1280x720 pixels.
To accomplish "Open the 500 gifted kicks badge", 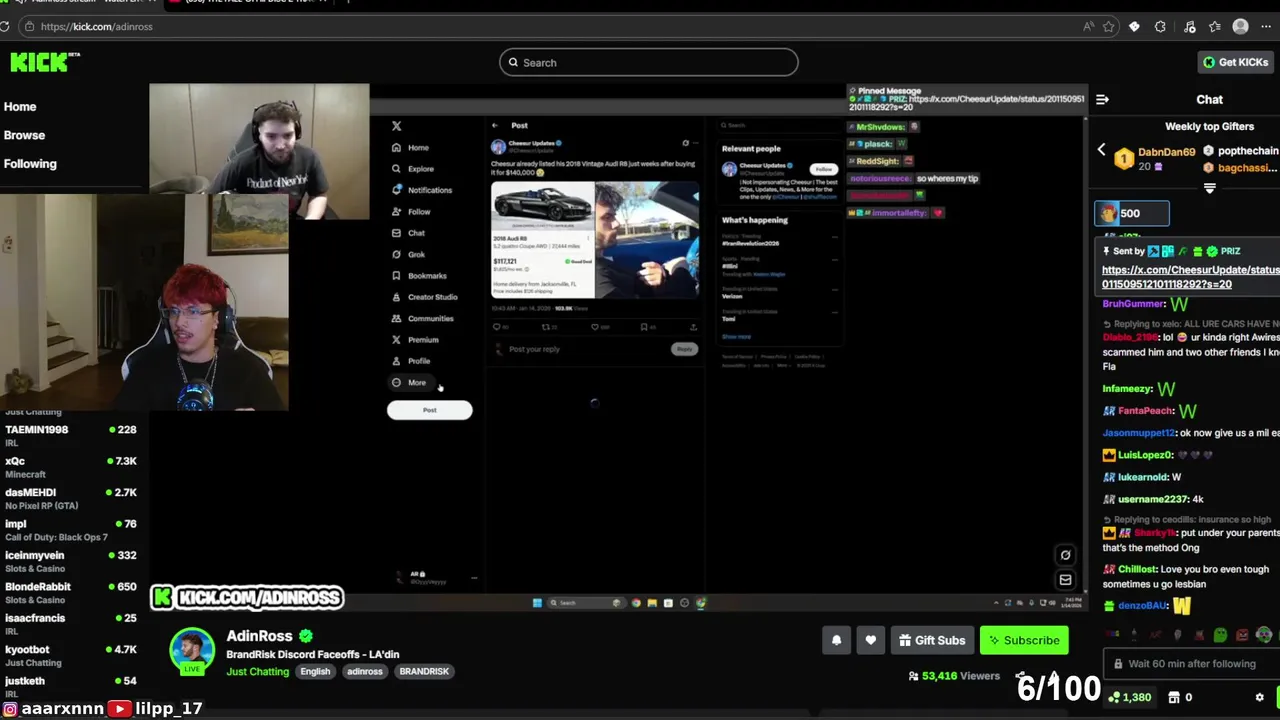I will pos(1131,213).
